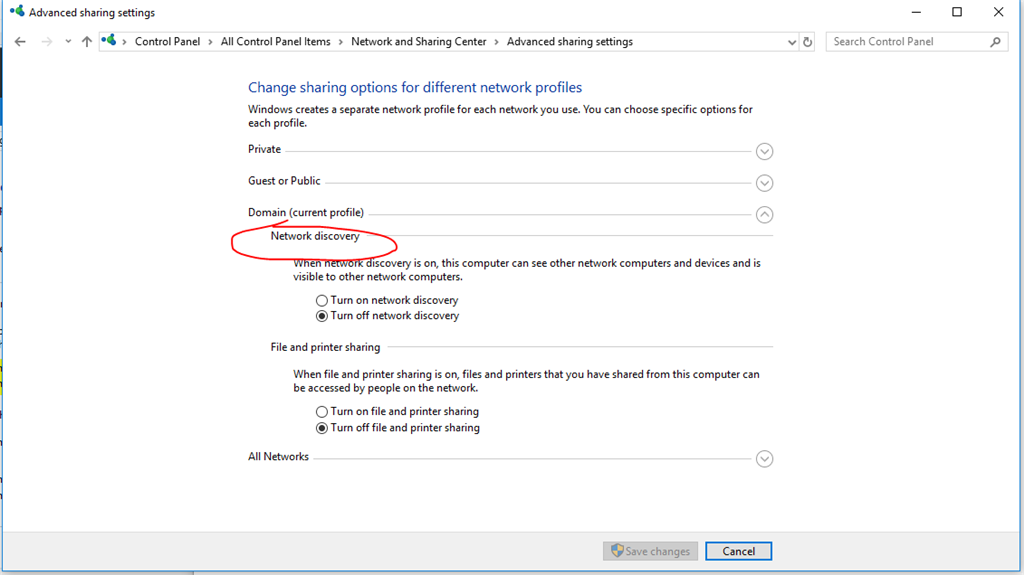Screen dimensions: 1024x575
Task: Click the search magnifier icon
Action: pos(995,42)
